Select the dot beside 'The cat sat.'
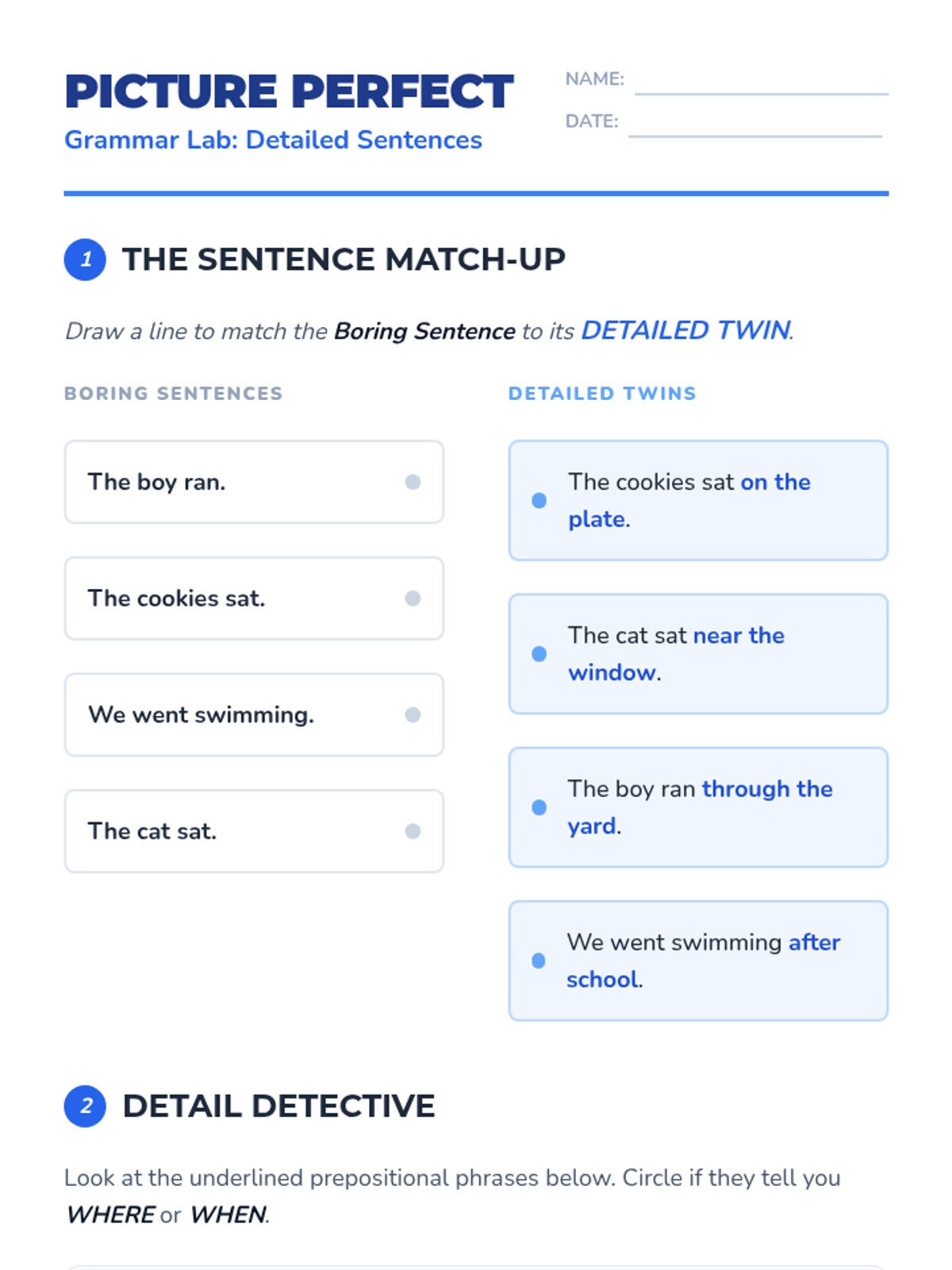Image resolution: width=952 pixels, height=1270 pixels. 413,831
